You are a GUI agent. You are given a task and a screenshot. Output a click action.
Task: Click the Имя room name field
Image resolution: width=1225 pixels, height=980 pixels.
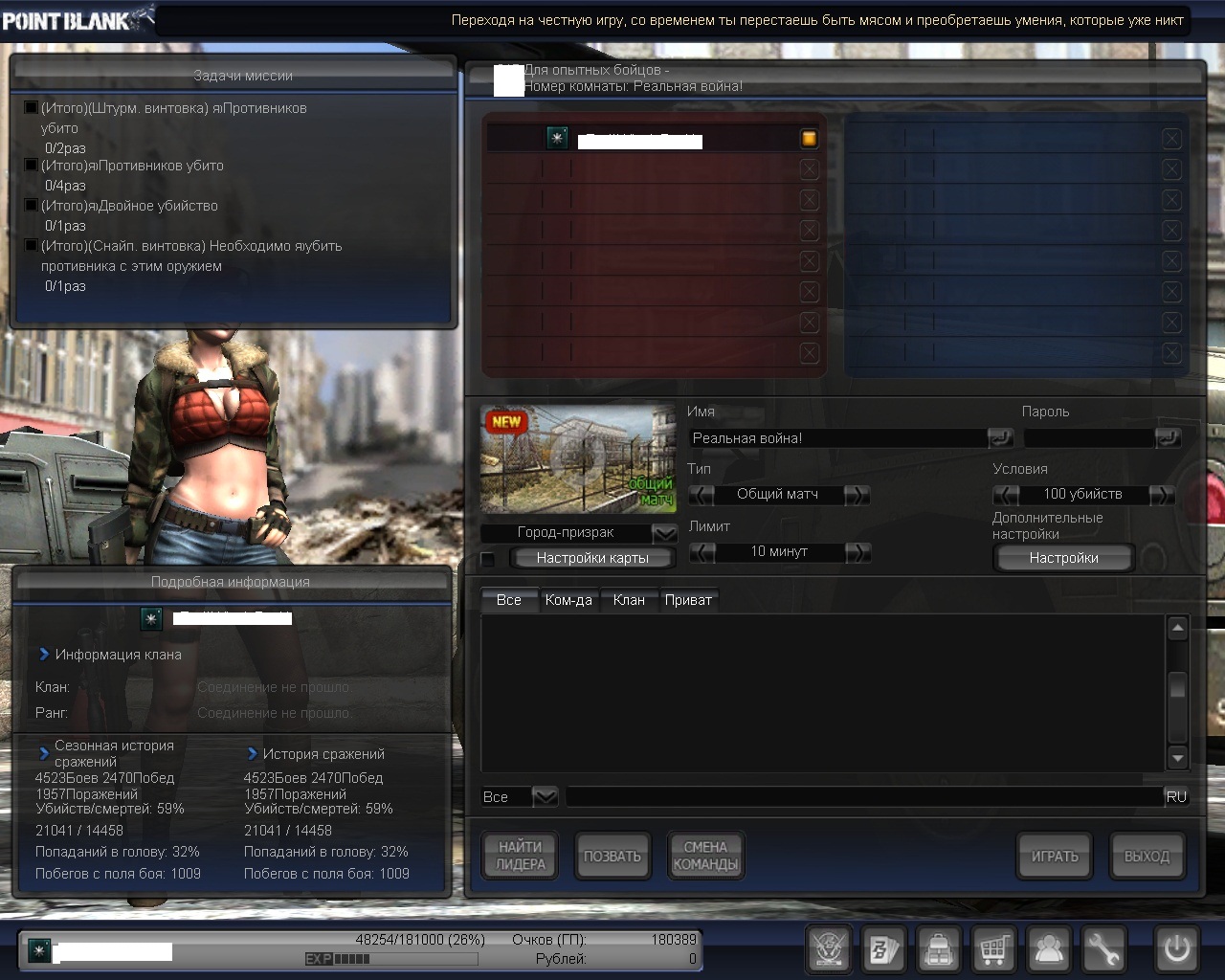(838, 437)
